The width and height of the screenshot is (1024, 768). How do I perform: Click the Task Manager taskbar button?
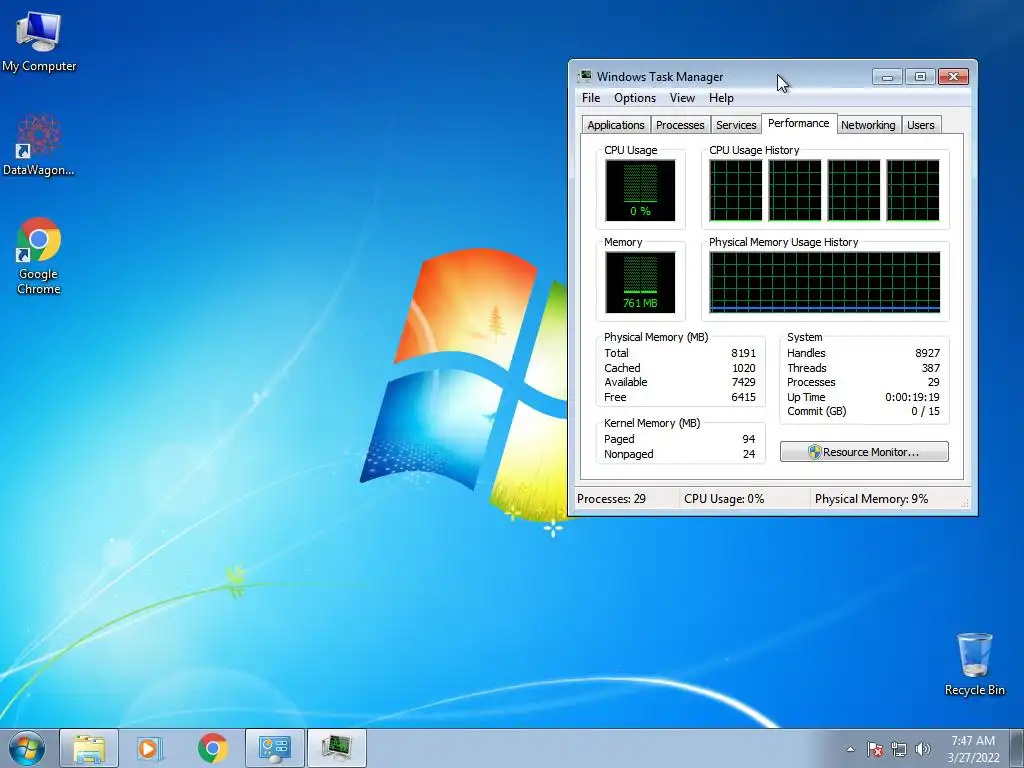(x=336, y=748)
